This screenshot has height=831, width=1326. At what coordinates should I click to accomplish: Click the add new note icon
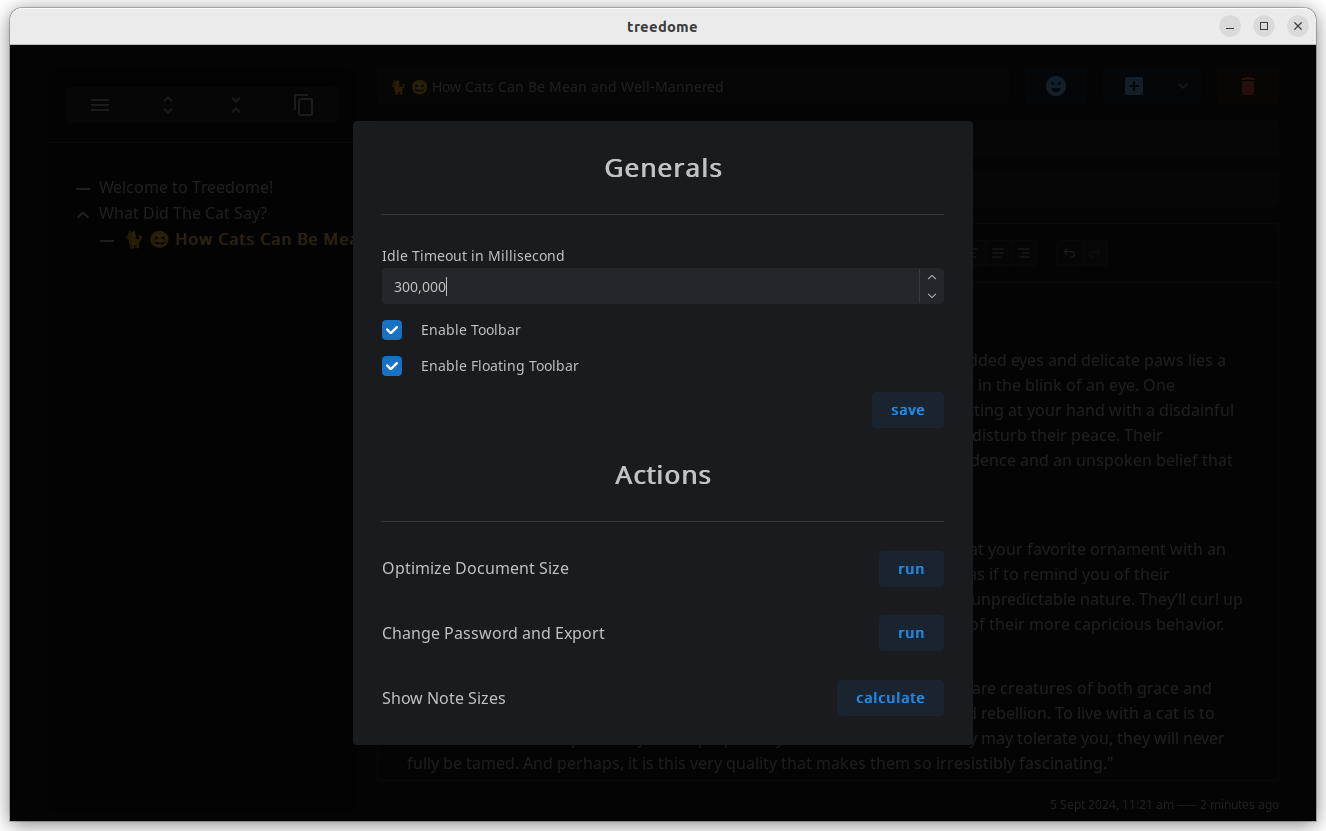pos(1133,86)
